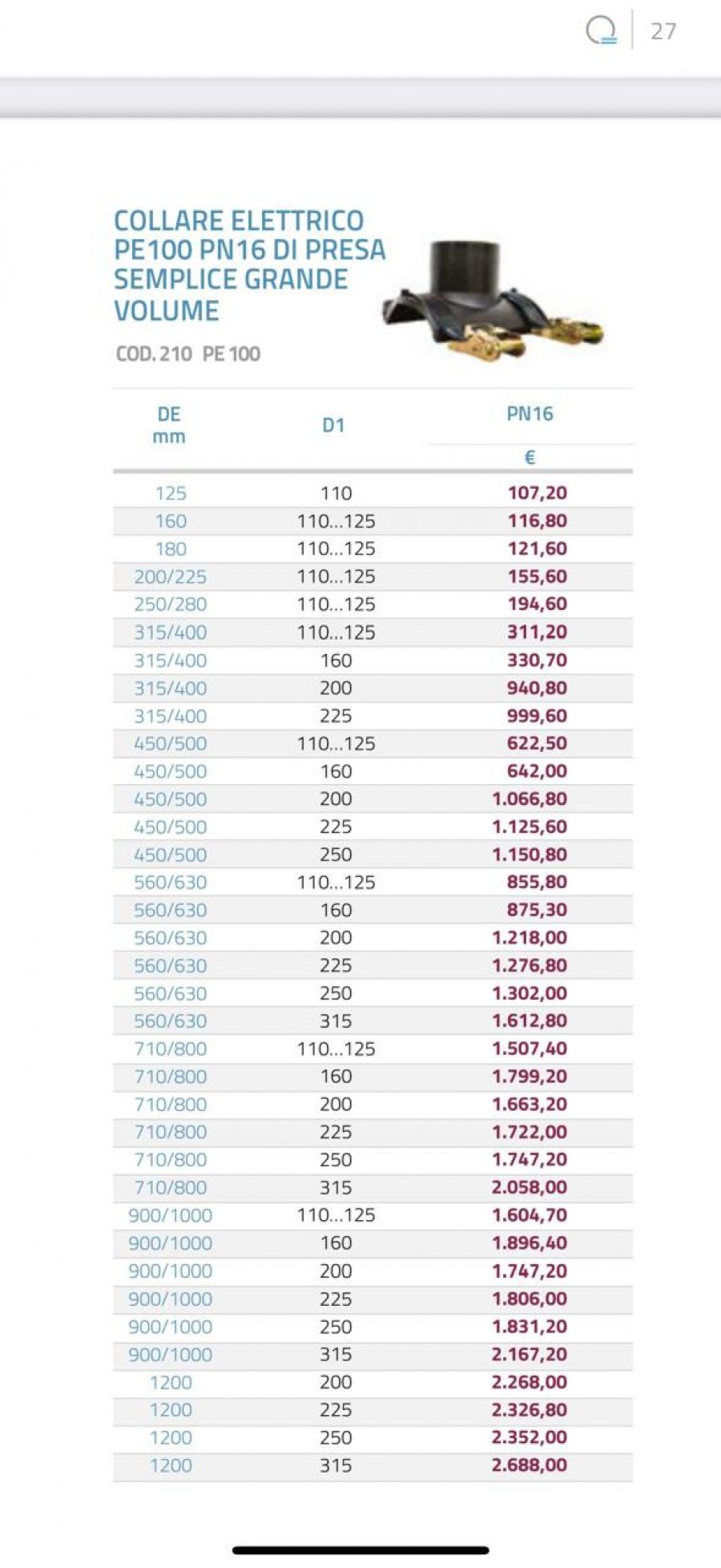The image size is (721, 1568).
Task: Click the D1 column header
Action: [x=333, y=426]
